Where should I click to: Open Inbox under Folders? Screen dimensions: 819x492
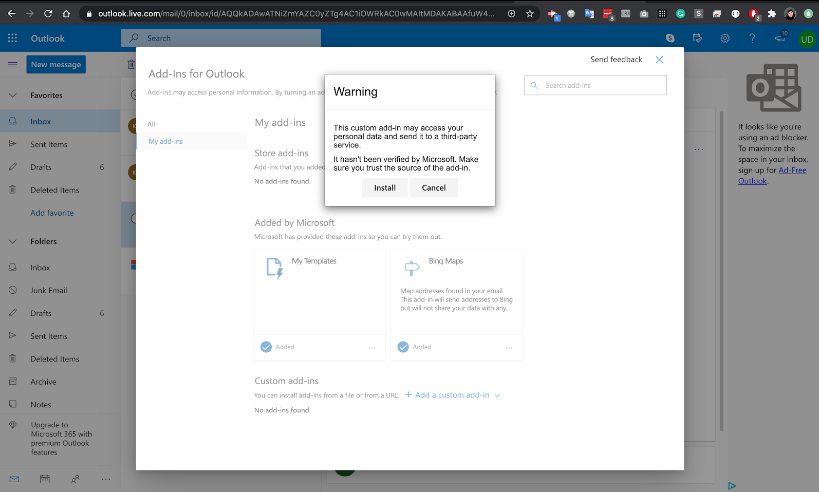60,267
